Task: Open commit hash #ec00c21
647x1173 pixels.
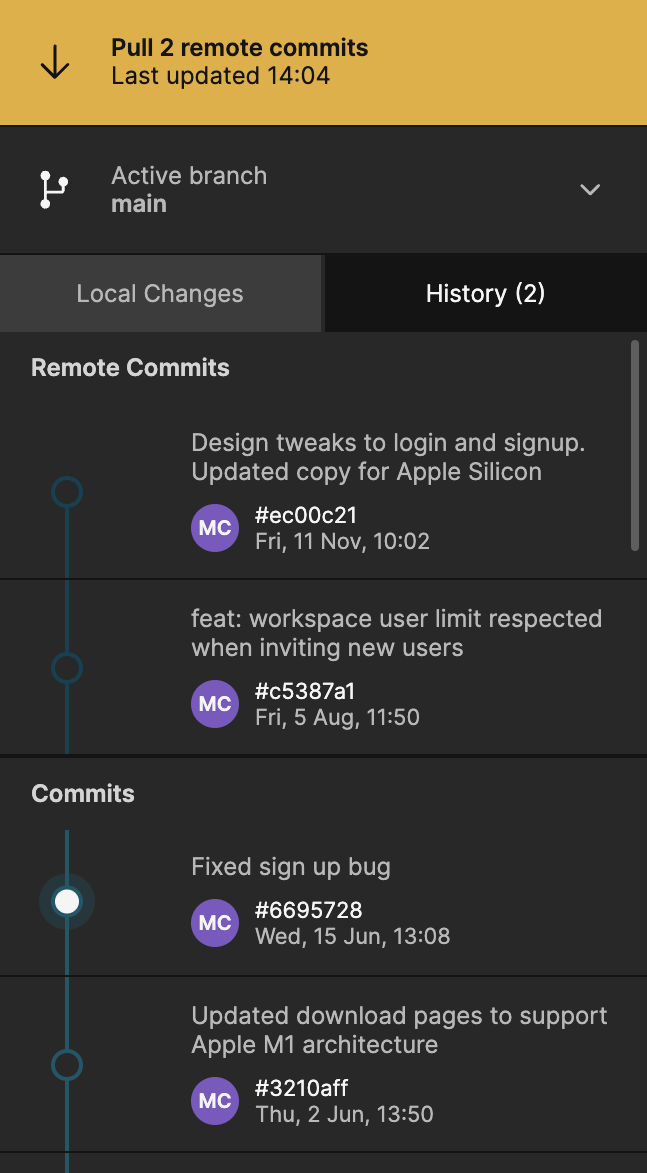Action: point(306,516)
